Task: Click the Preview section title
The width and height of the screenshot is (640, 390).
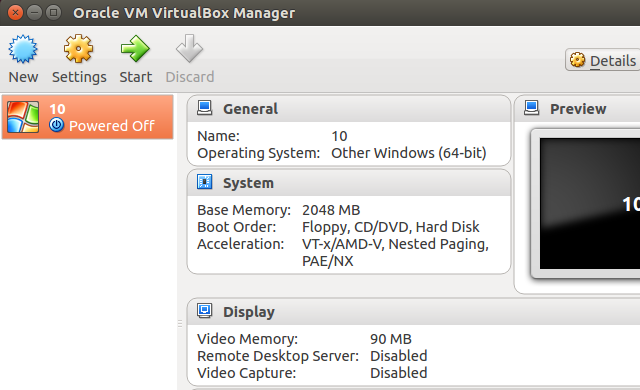Action: pos(578,109)
